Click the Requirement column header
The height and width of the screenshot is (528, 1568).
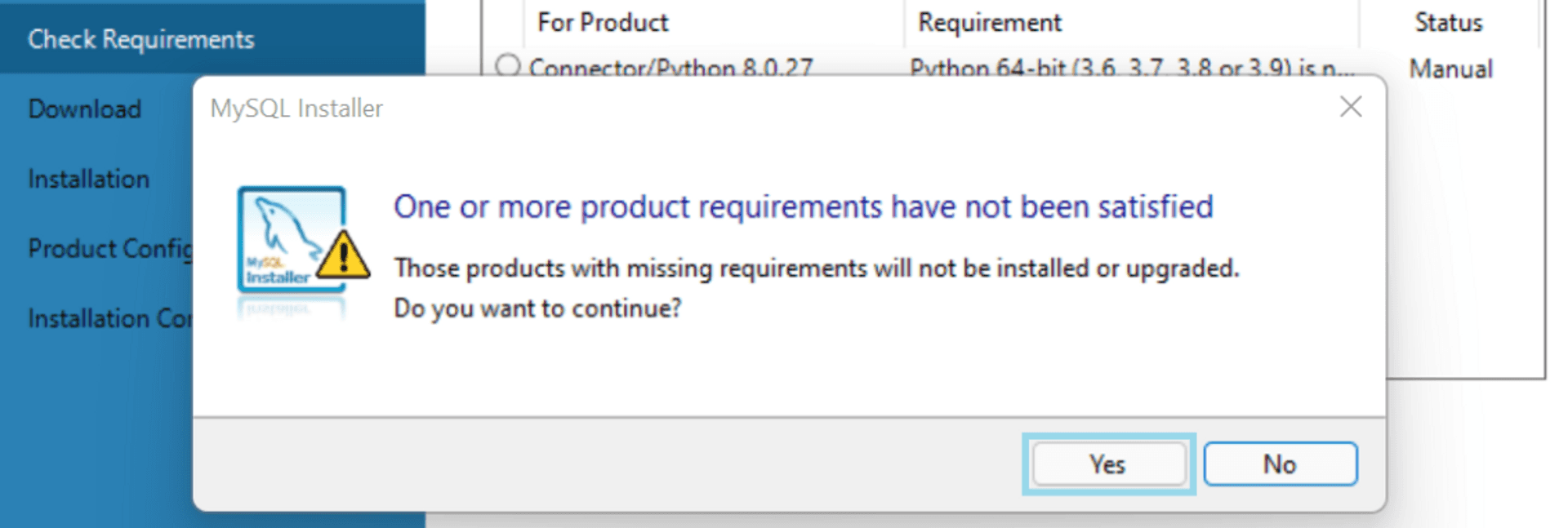[990, 23]
